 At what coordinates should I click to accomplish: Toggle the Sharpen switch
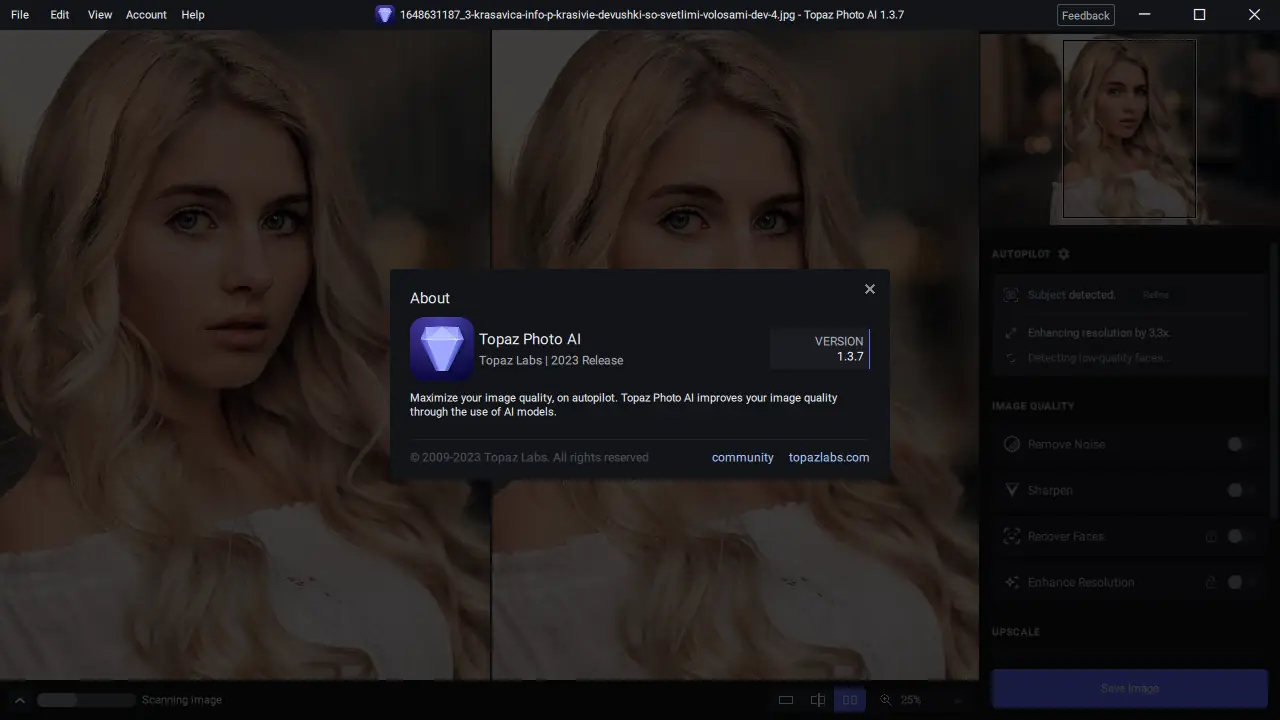(1240, 490)
